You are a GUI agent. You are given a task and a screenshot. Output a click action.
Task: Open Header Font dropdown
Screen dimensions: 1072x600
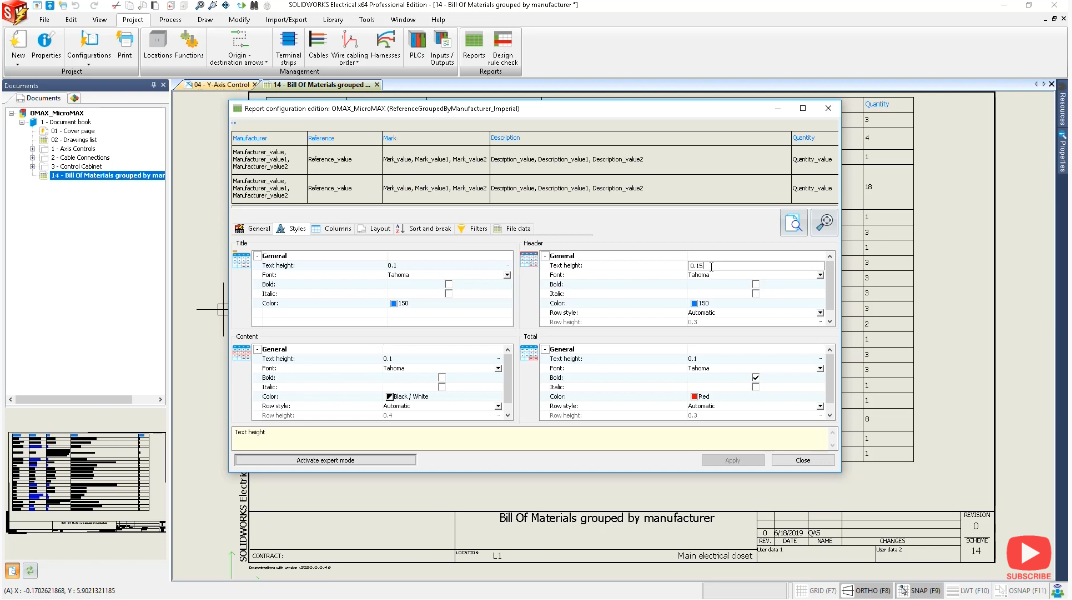pyautogui.click(x=820, y=275)
